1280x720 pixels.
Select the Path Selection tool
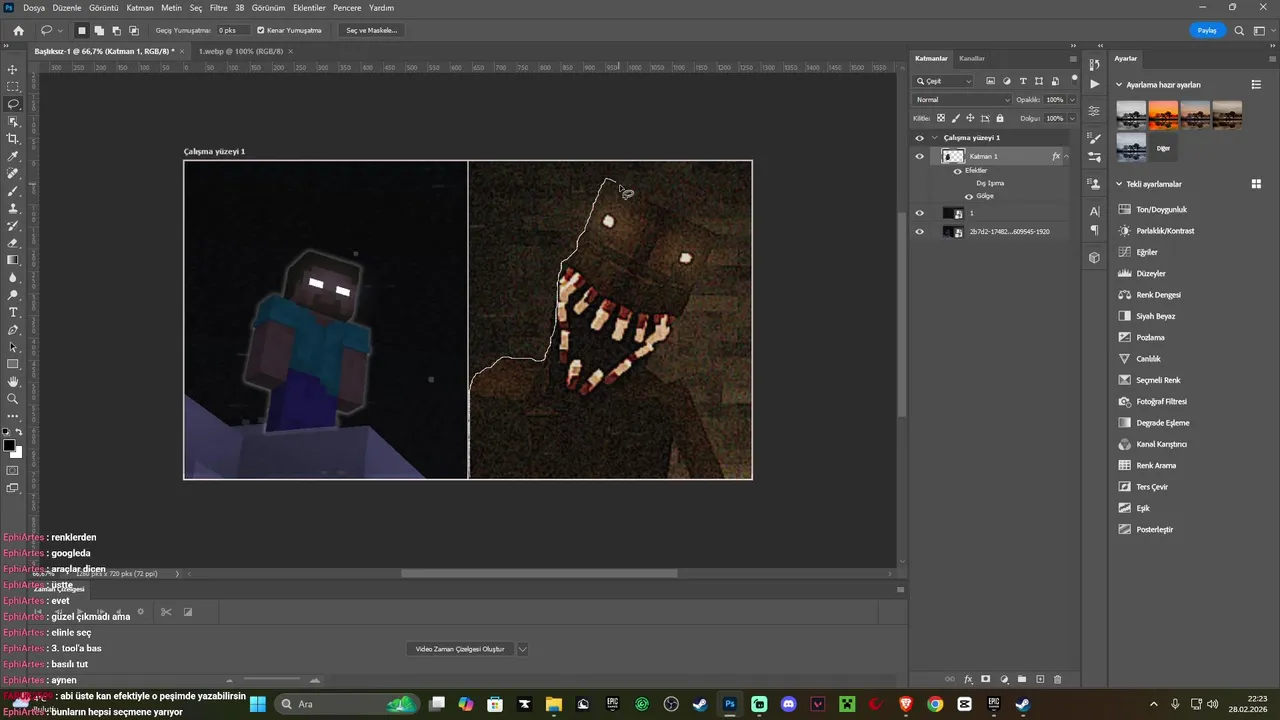click(13, 347)
